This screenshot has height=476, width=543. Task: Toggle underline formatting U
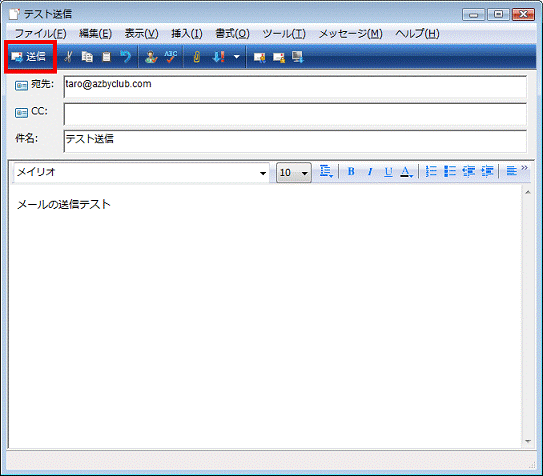[389, 171]
